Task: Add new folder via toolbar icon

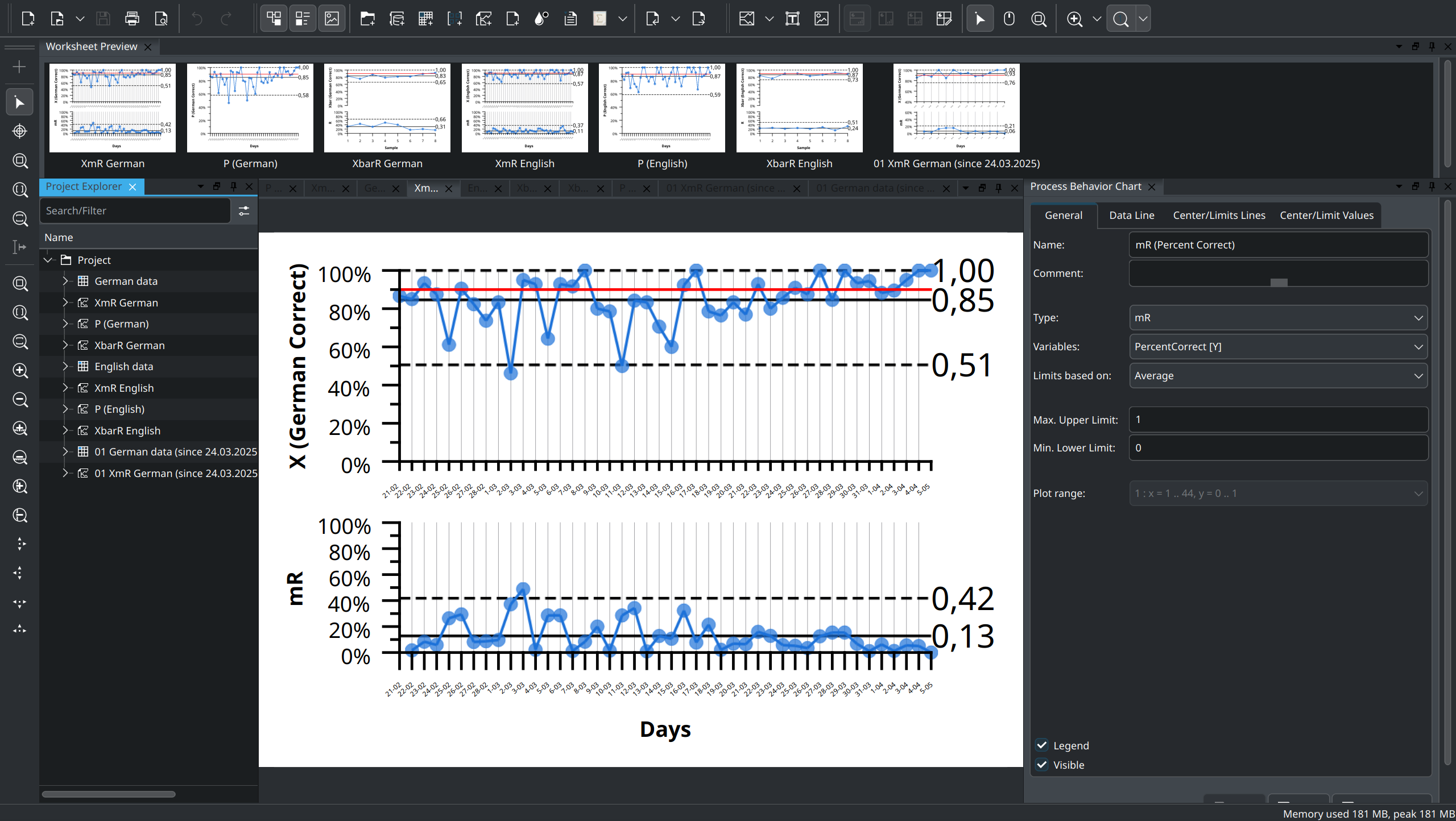Action: click(x=367, y=19)
